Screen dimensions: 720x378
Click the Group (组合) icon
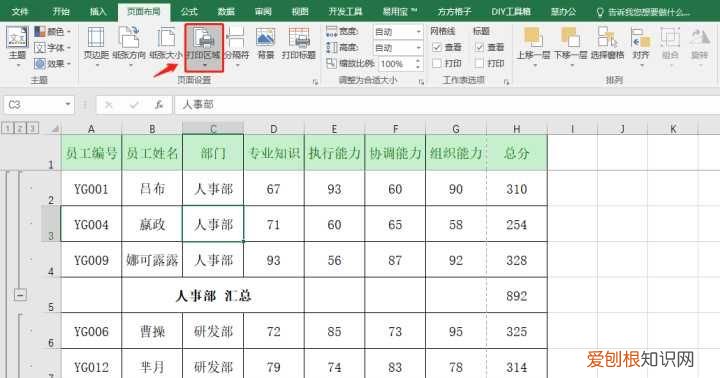(670, 38)
